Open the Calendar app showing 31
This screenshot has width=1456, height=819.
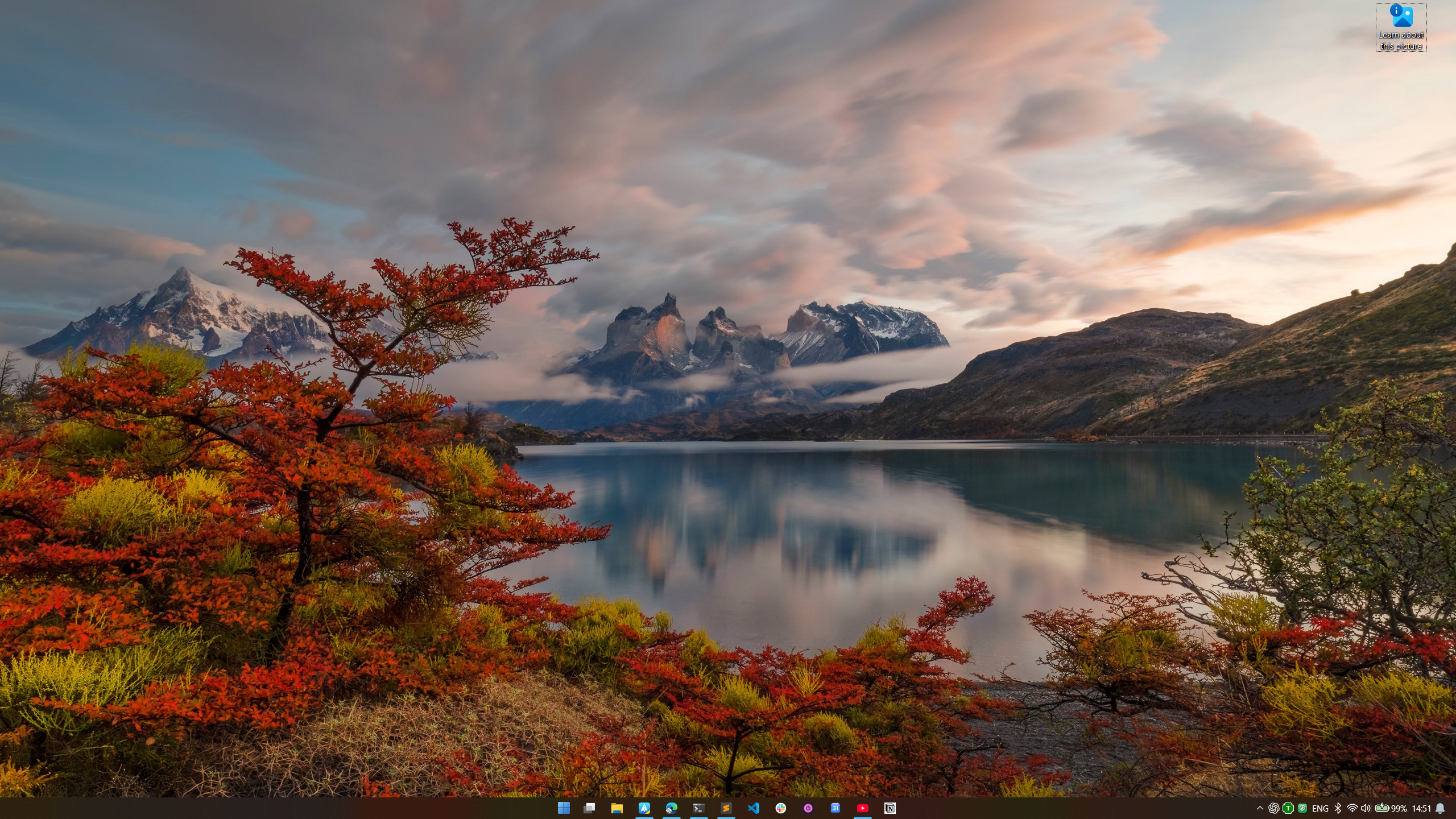point(835,808)
